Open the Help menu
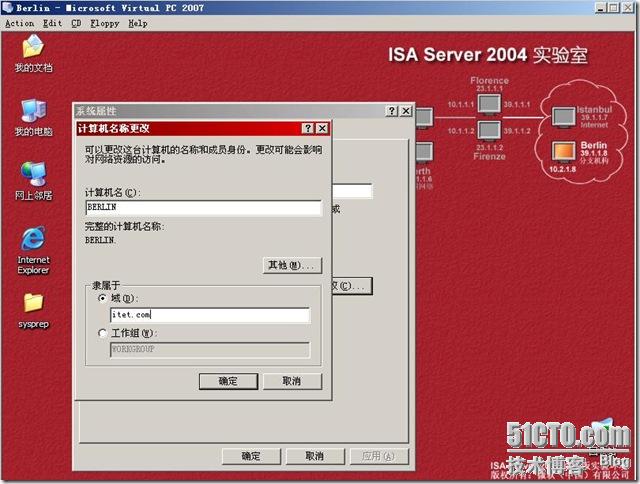The image size is (640, 484). tap(138, 24)
